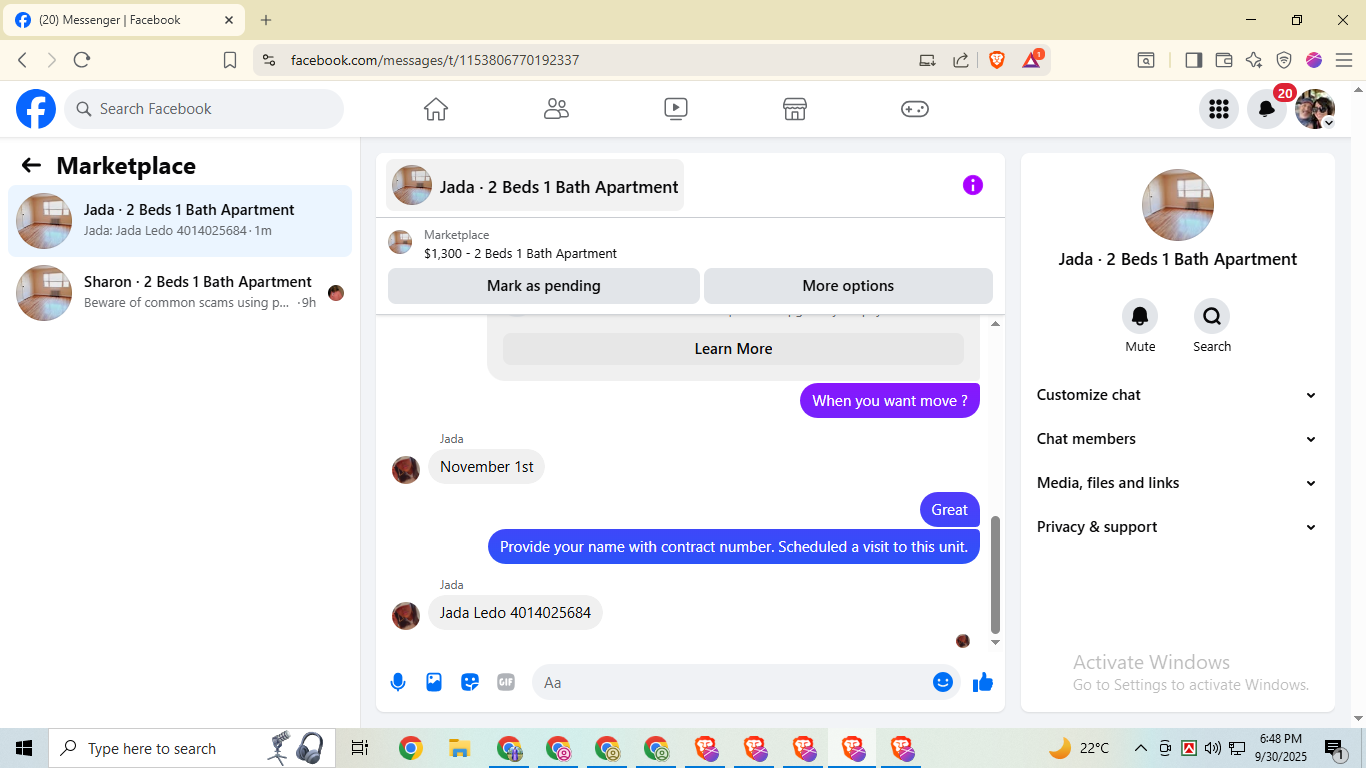Choose a GIF icon
Image resolution: width=1366 pixels, height=768 pixels.
[x=506, y=682]
